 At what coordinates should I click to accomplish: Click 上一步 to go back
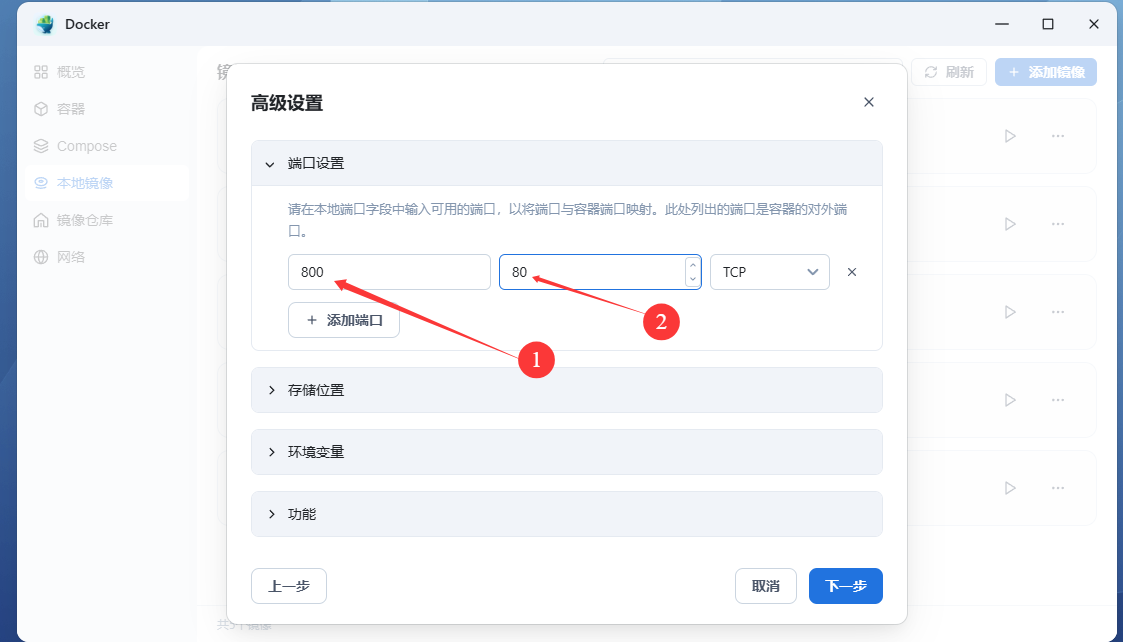(x=289, y=586)
